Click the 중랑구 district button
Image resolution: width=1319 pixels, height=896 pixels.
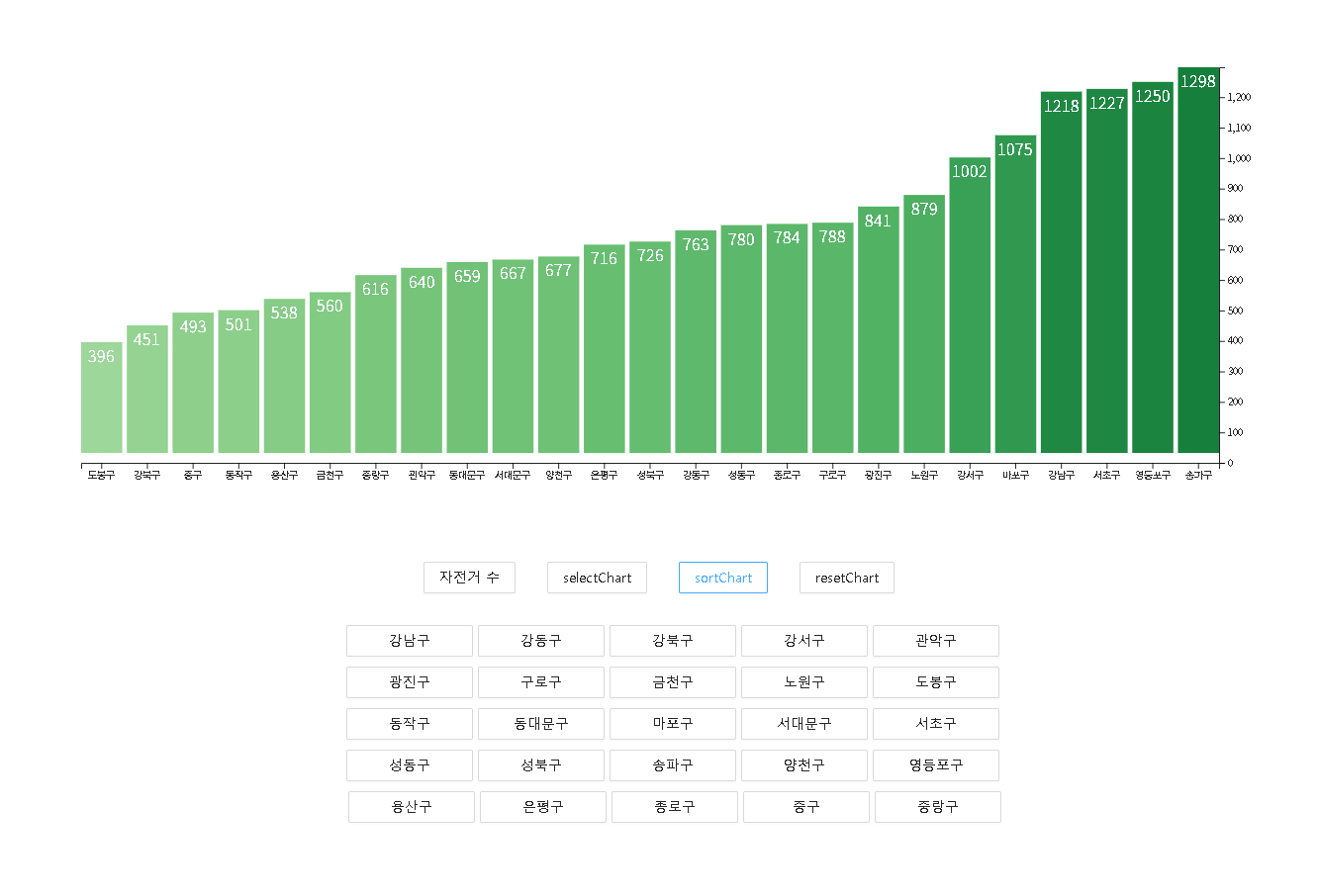[x=937, y=807]
